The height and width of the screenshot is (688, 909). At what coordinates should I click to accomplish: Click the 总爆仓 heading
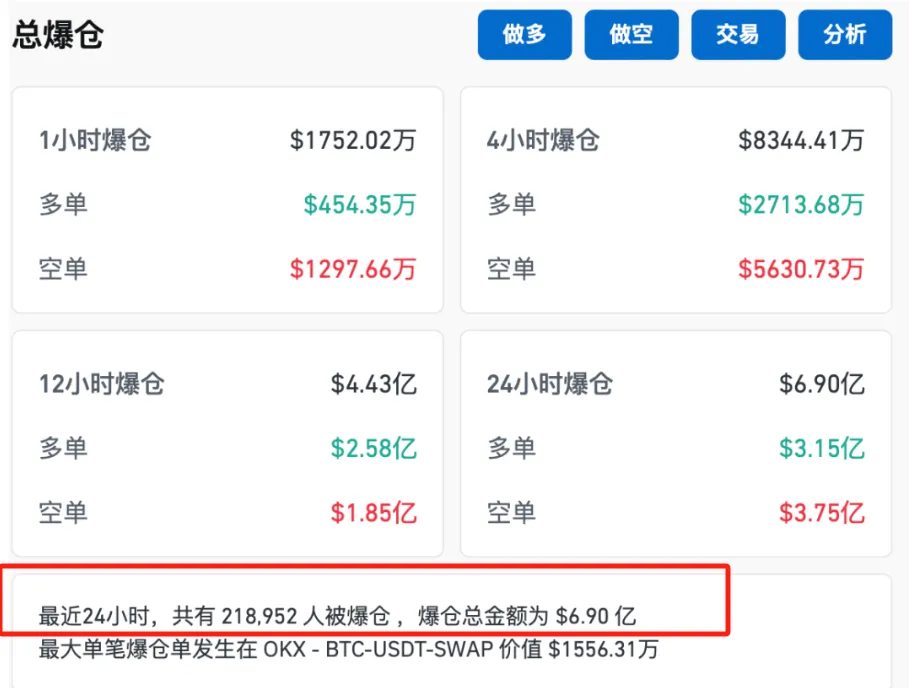point(58,36)
